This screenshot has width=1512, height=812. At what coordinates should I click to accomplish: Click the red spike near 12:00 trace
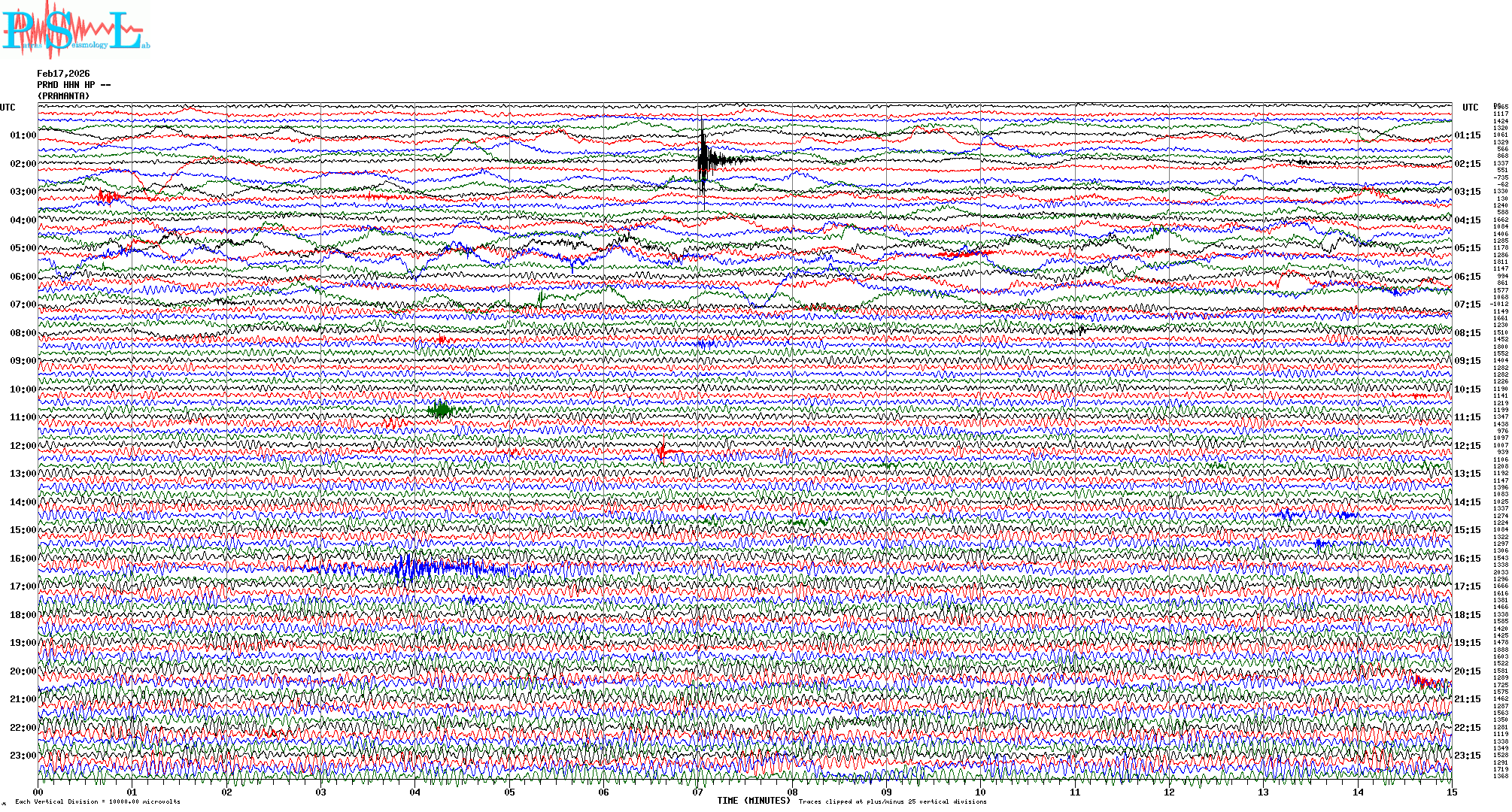pos(662,451)
